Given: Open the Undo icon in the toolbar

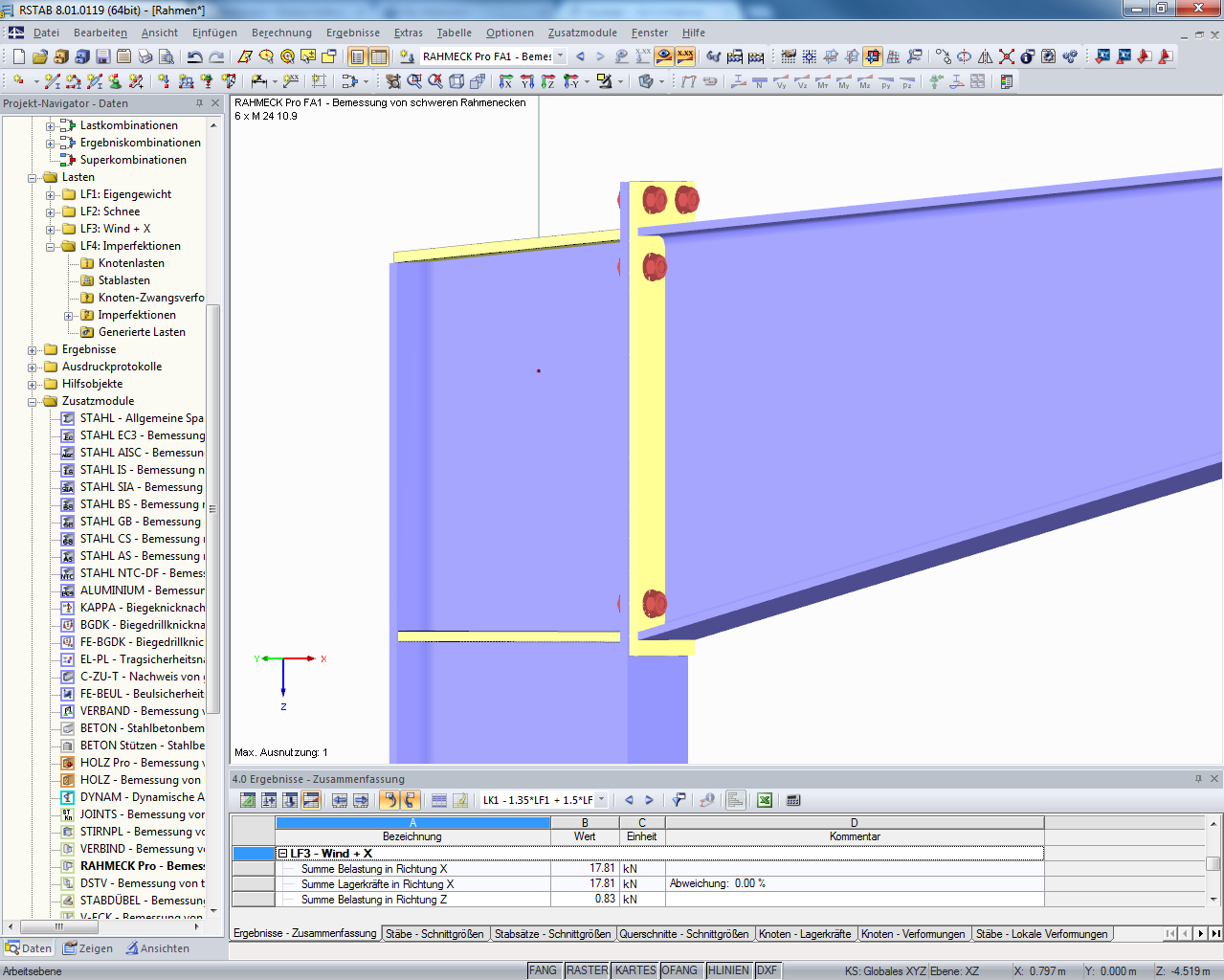Looking at the screenshot, I should click(194, 56).
